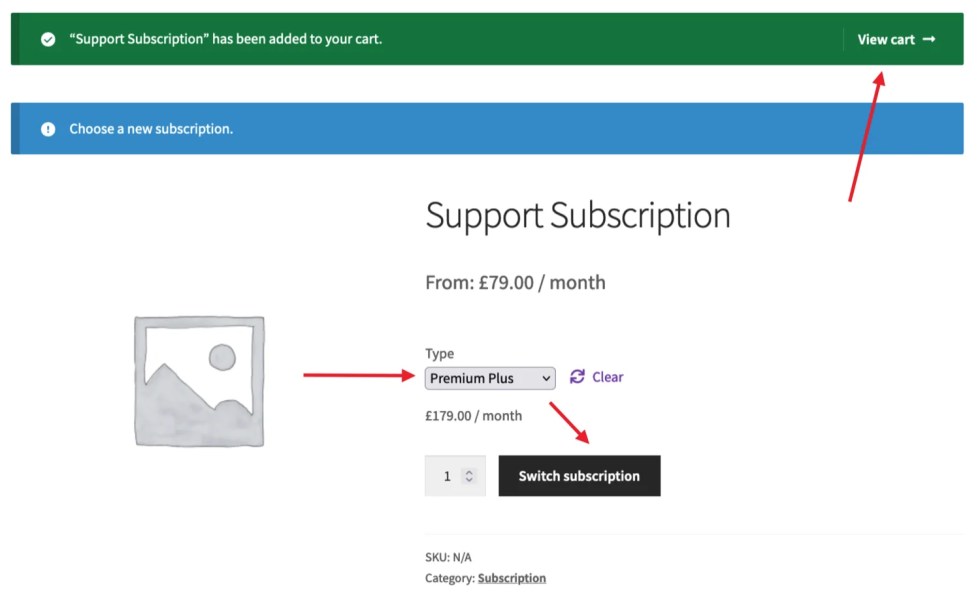980x597 pixels.
Task: Increase quantity with the up stepper arrow
Action: (x=469, y=472)
